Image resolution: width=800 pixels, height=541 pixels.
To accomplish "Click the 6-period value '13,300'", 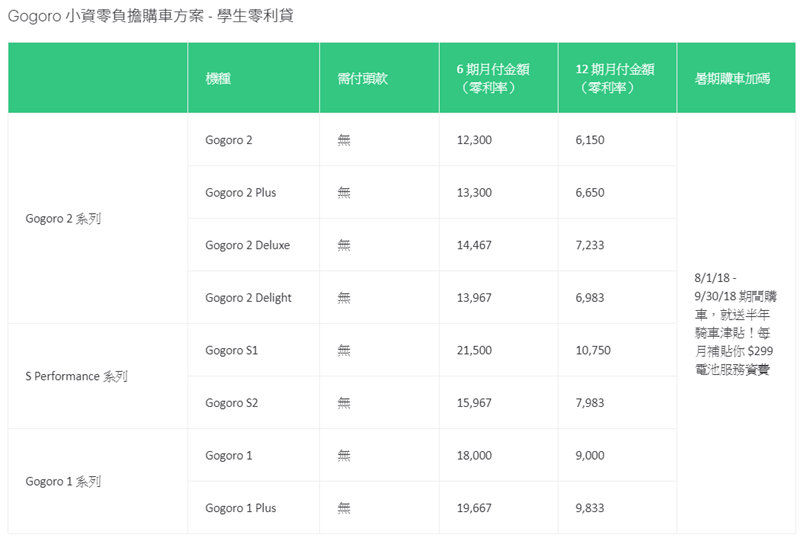I will pos(474,192).
